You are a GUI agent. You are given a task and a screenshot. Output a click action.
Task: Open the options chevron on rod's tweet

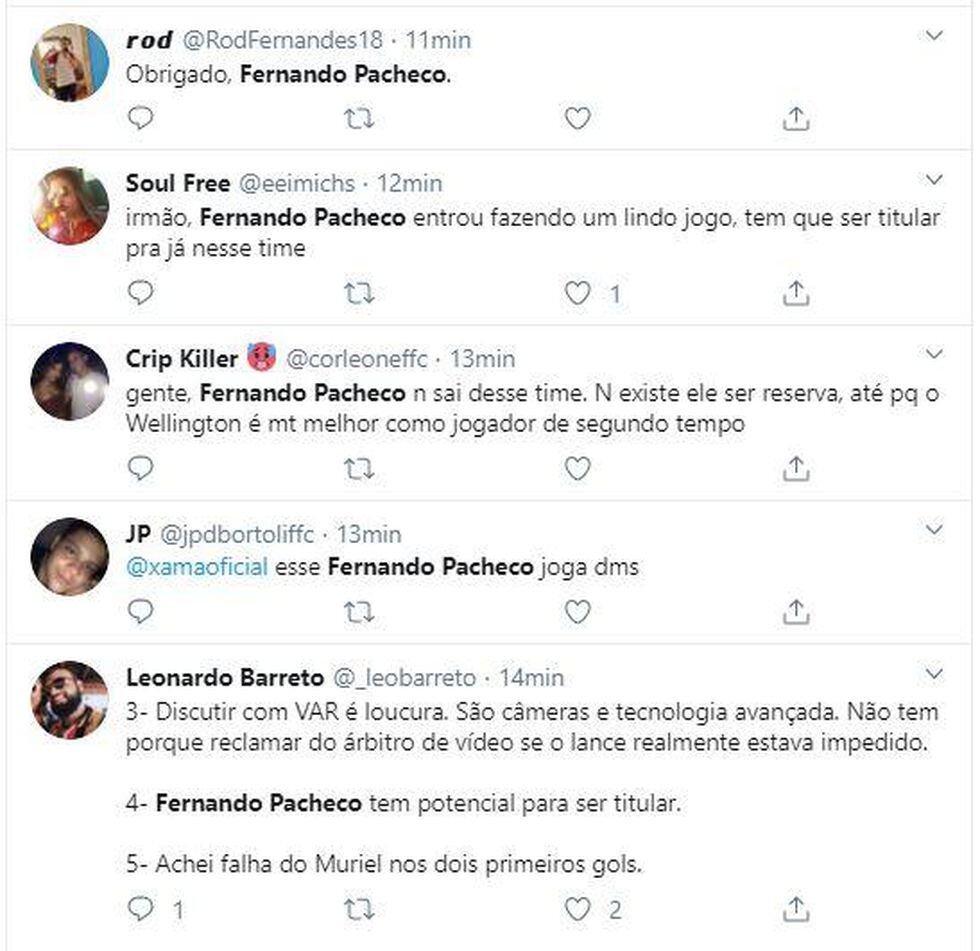coord(934,37)
